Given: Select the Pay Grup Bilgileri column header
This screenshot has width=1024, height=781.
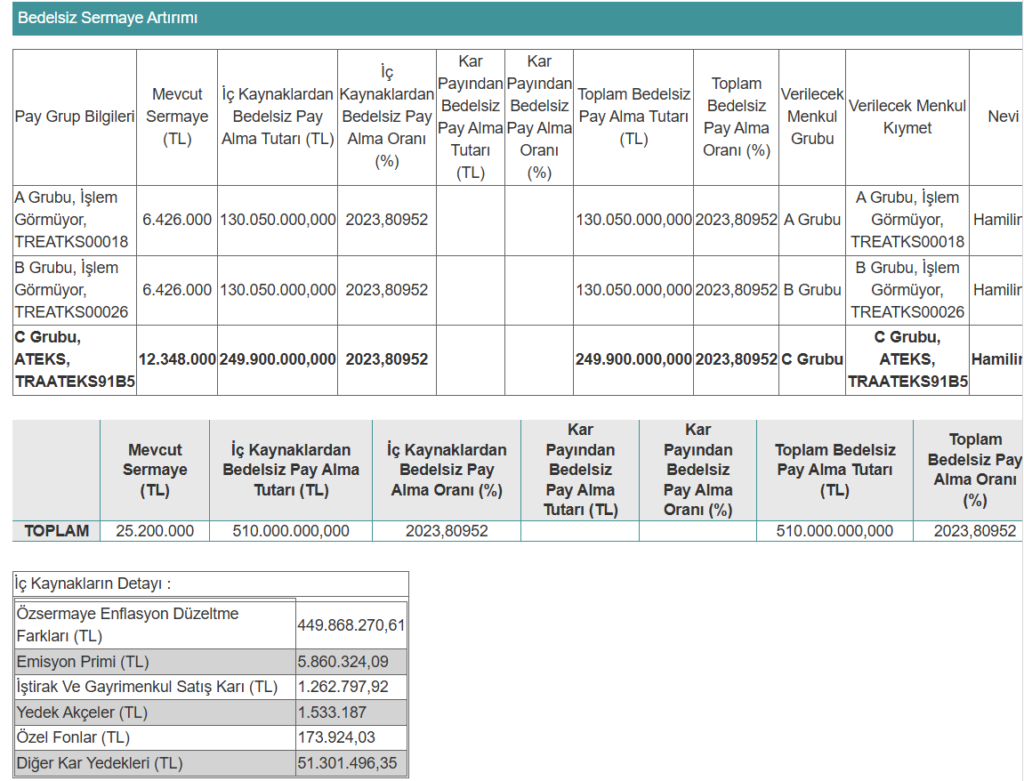Looking at the screenshot, I should click(75, 117).
